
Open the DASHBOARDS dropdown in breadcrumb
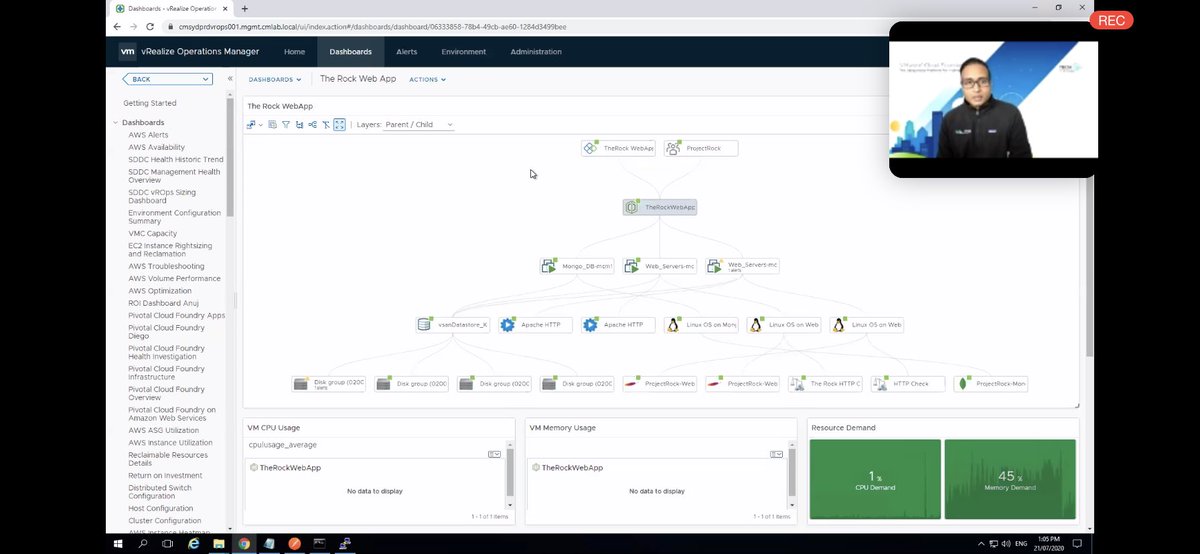point(275,79)
